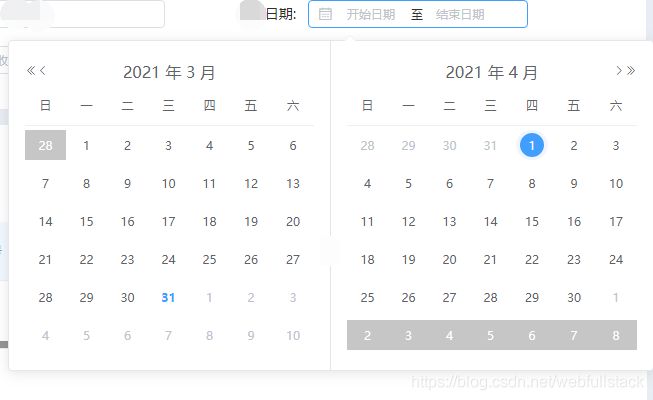Go to previous year with double-left arrow

31,70
